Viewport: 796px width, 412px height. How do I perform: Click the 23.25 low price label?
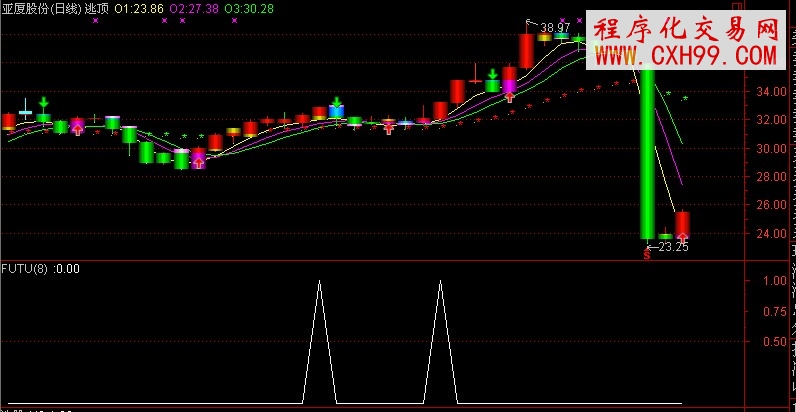click(x=671, y=246)
